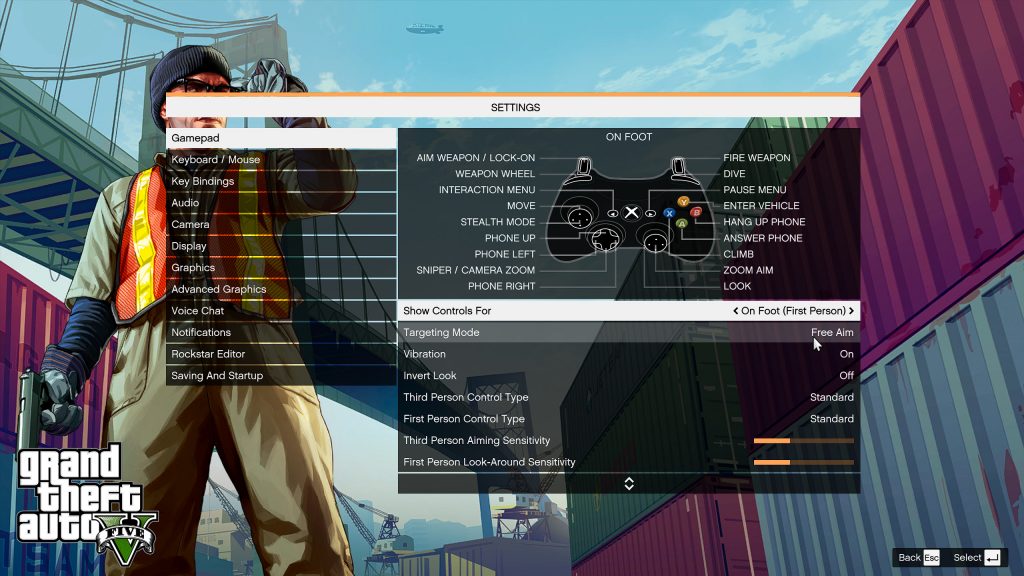The width and height of the screenshot is (1024, 576).
Task: Click the STEALTH MODE label
Action: pos(498,222)
